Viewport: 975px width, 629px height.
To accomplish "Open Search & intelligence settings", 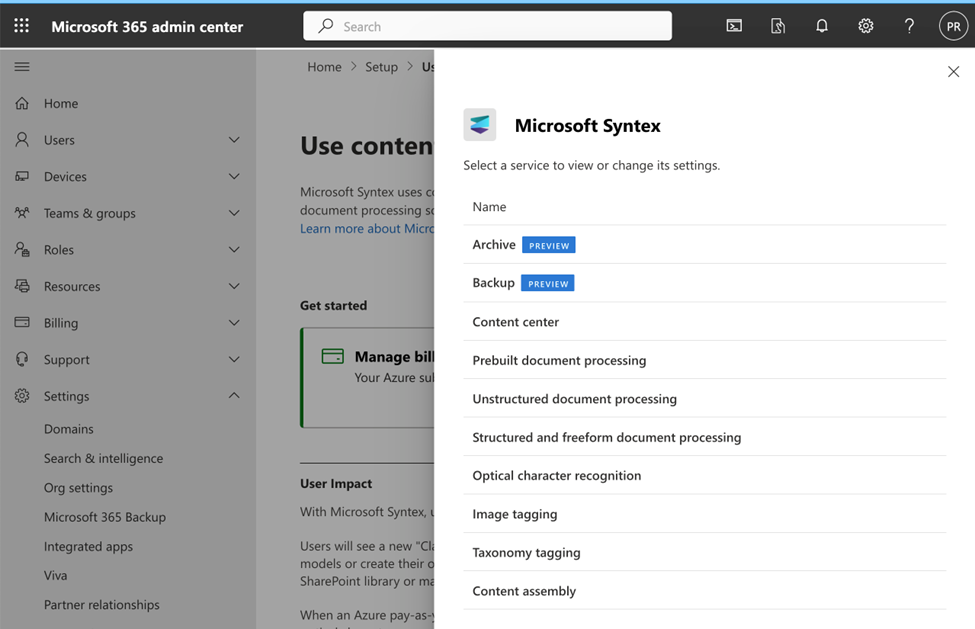I will coord(103,458).
